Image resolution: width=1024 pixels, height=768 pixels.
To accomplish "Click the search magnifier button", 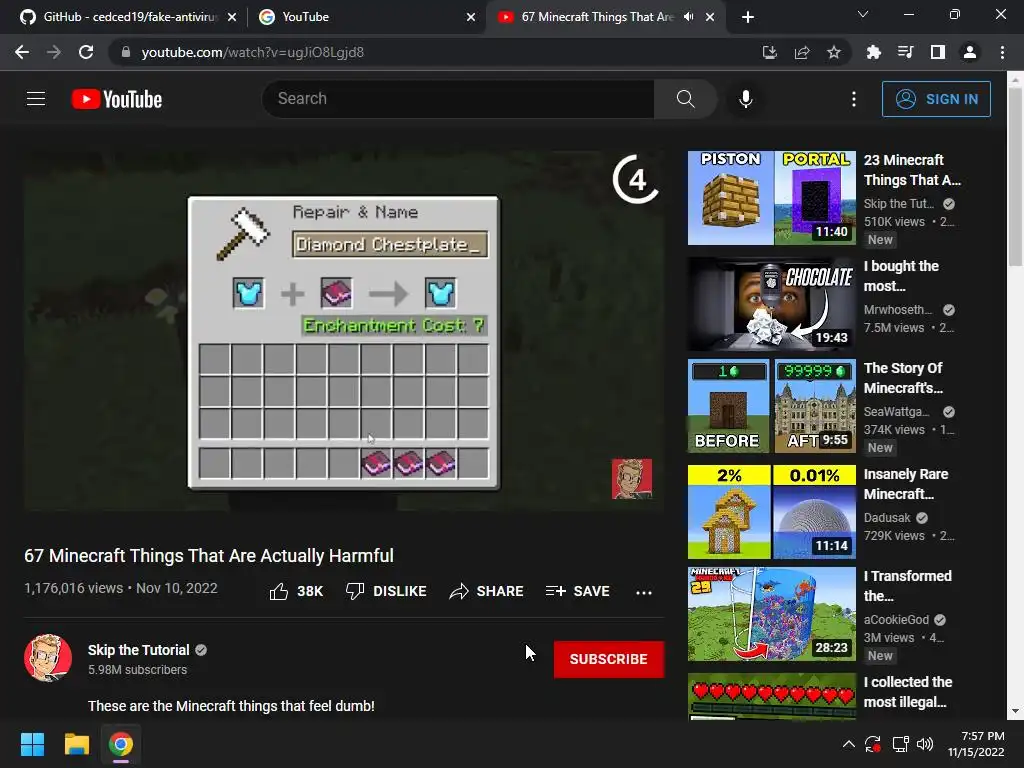I will pos(685,99).
